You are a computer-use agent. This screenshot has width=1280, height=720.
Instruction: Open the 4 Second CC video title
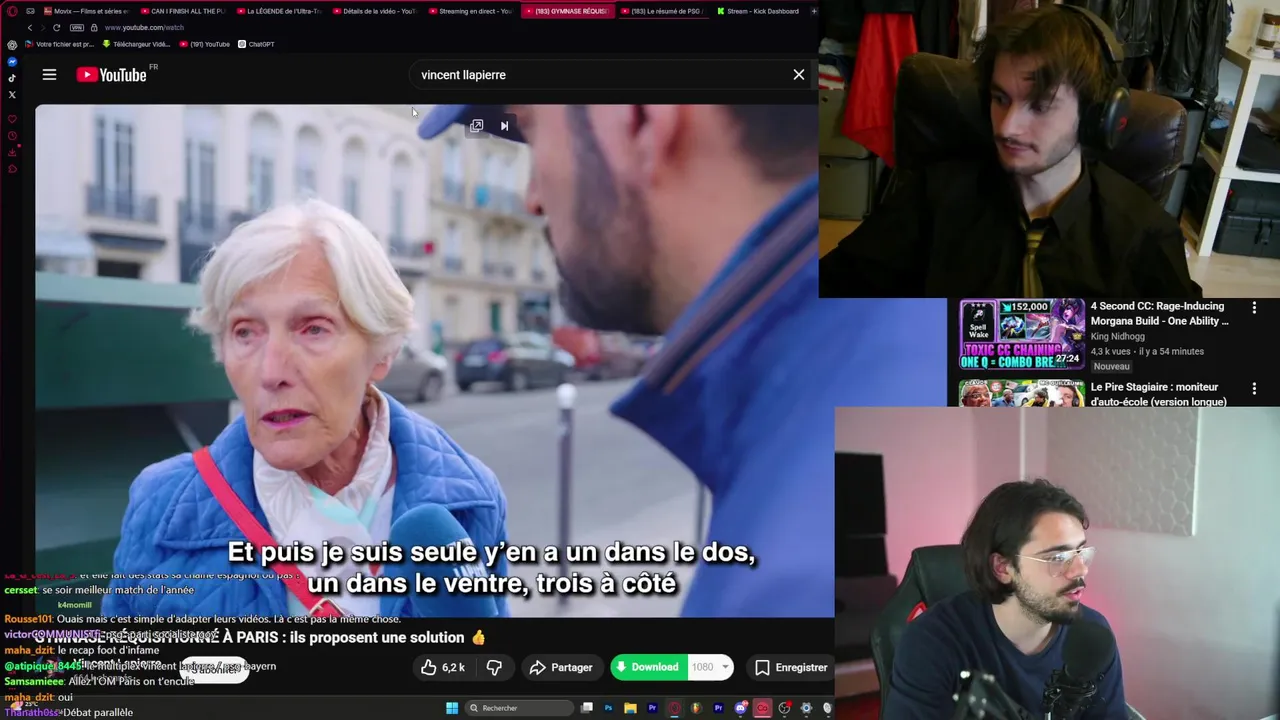[x=1159, y=313]
